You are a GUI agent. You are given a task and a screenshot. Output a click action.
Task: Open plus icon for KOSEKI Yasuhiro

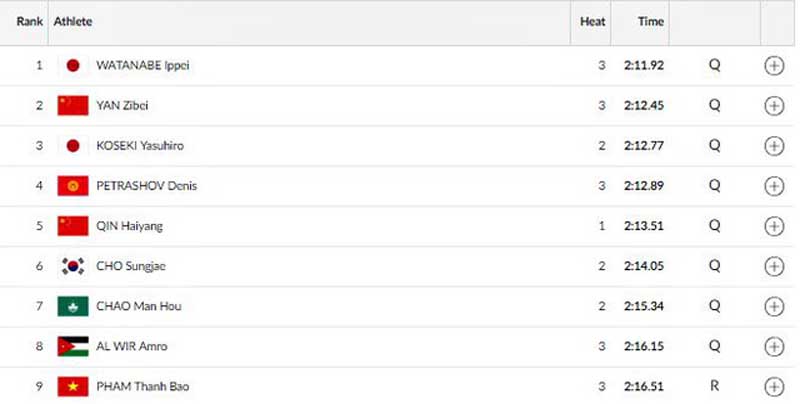click(774, 146)
